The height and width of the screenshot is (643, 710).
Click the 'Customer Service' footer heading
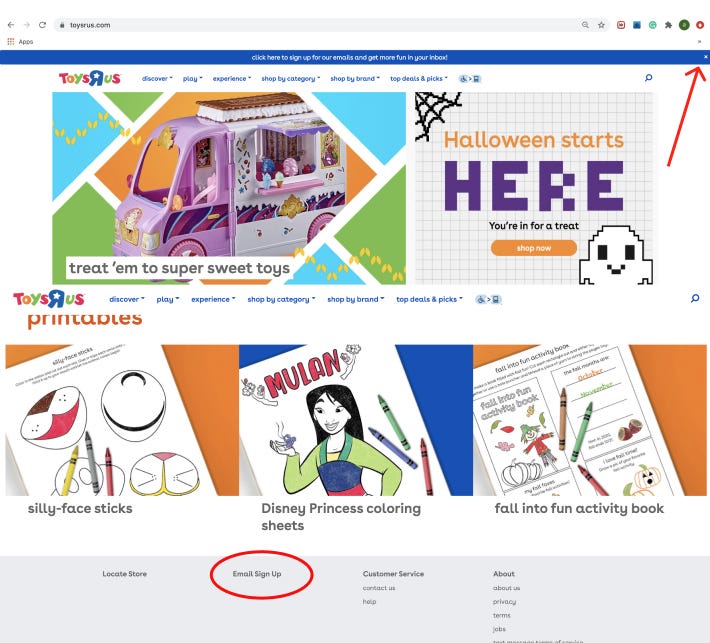(393, 574)
